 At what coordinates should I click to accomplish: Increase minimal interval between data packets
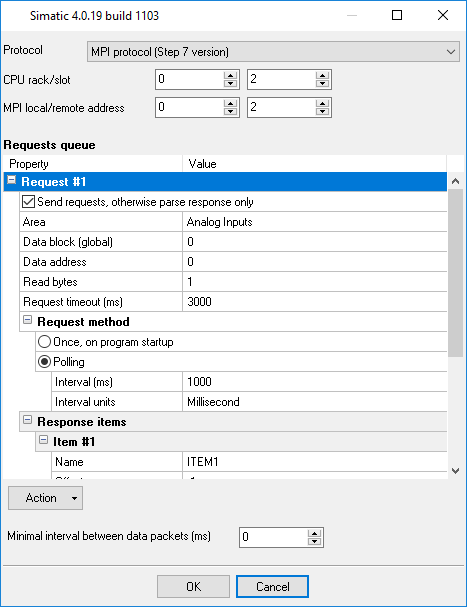[x=314, y=533]
